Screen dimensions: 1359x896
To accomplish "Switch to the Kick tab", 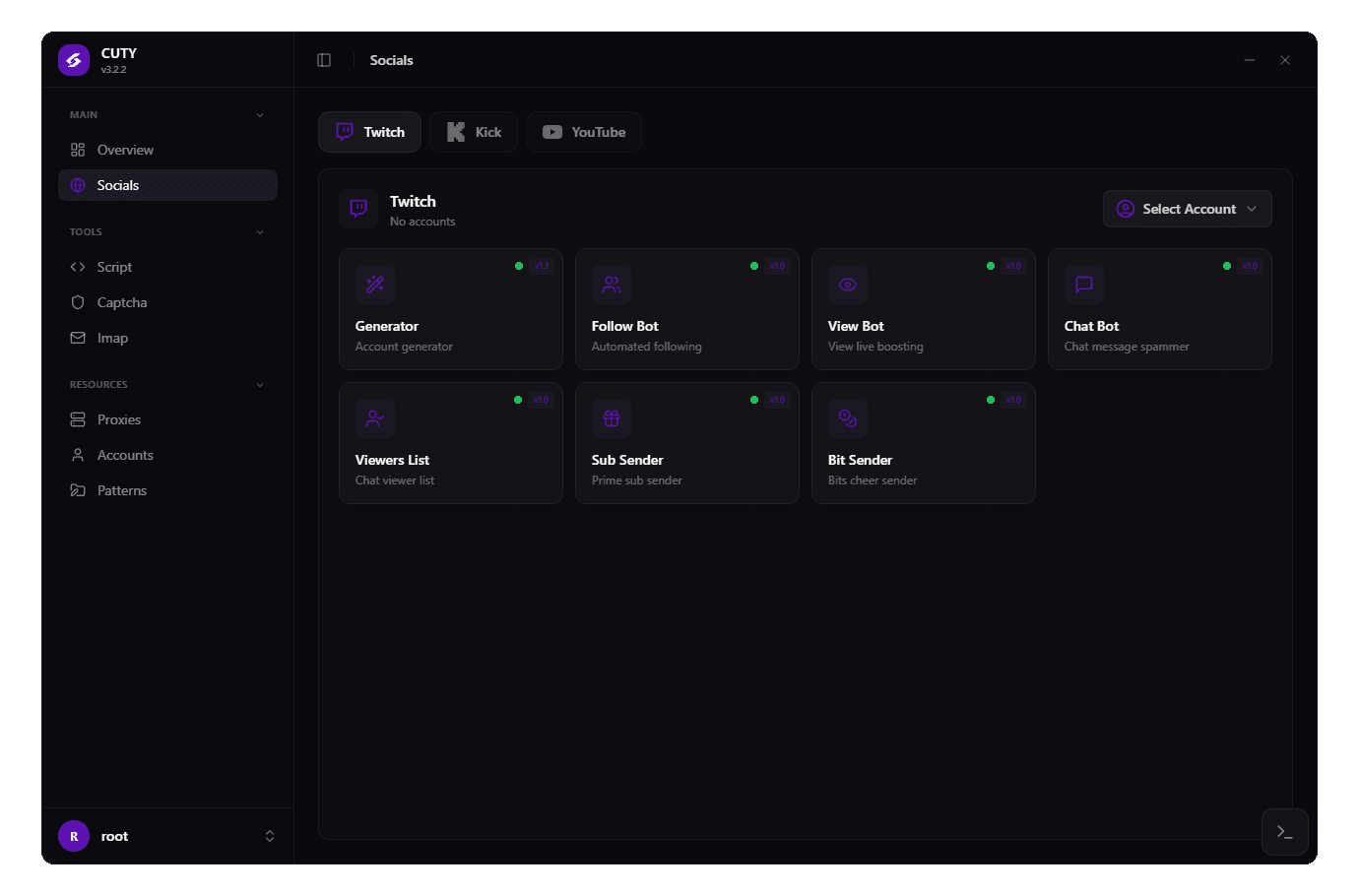I will [x=474, y=131].
